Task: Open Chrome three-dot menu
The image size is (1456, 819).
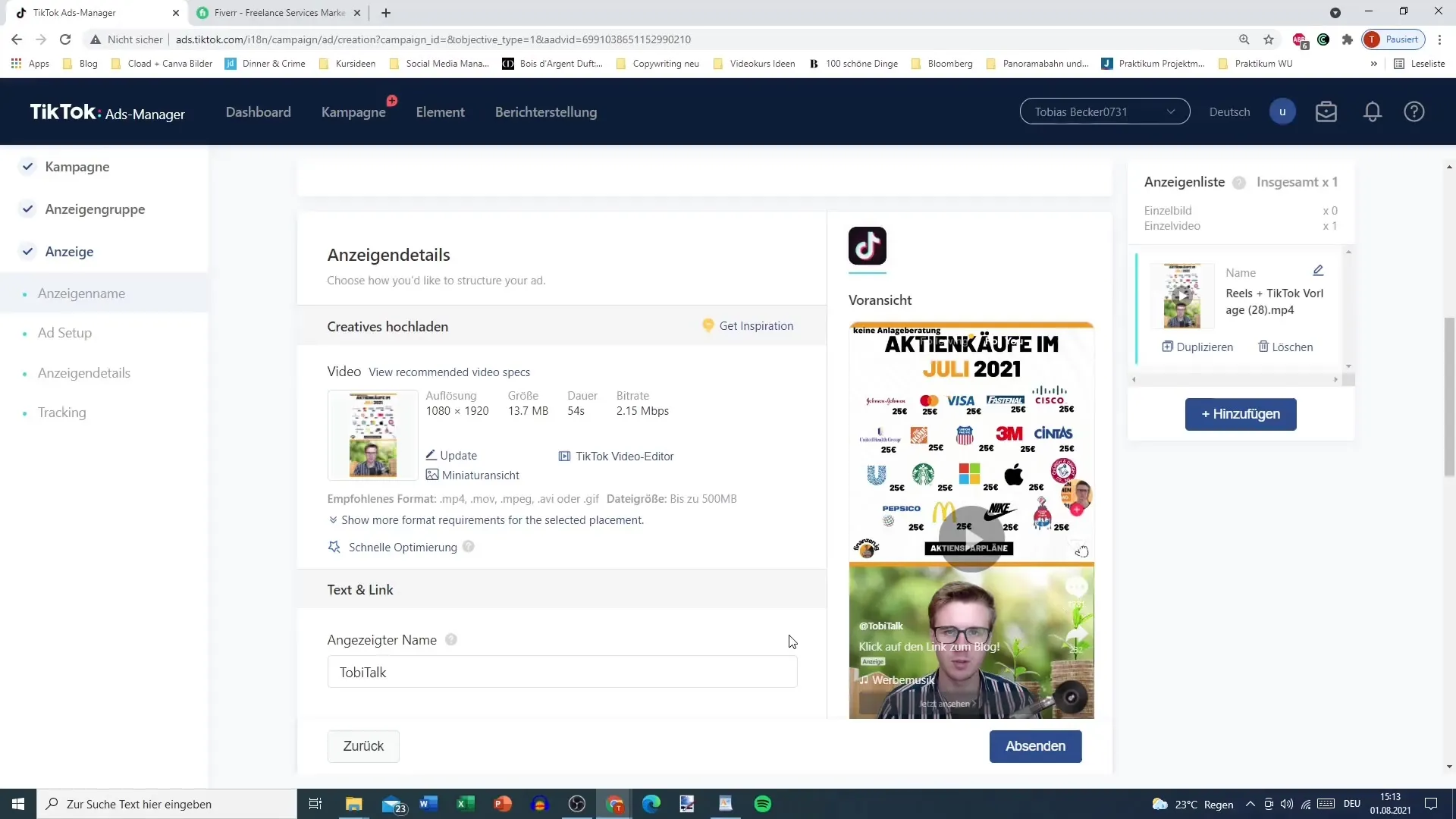Action: pyautogui.click(x=1439, y=39)
